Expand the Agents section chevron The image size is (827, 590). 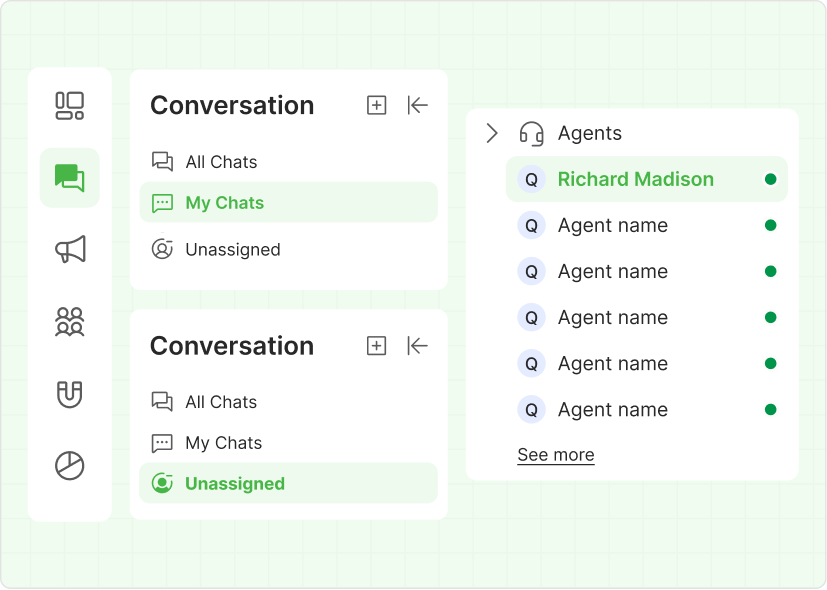(x=491, y=133)
